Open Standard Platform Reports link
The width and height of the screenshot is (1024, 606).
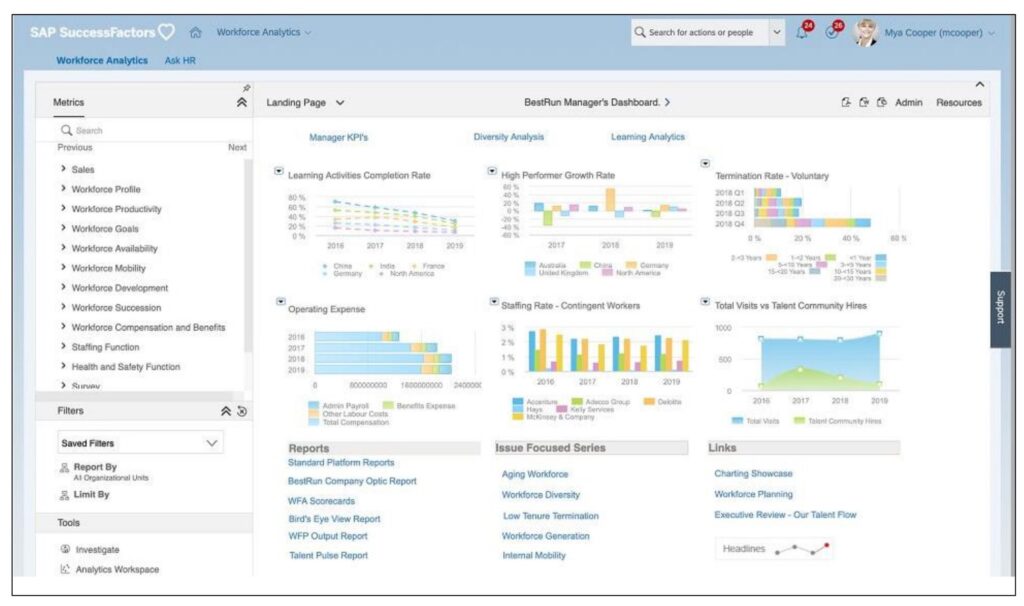click(x=341, y=462)
